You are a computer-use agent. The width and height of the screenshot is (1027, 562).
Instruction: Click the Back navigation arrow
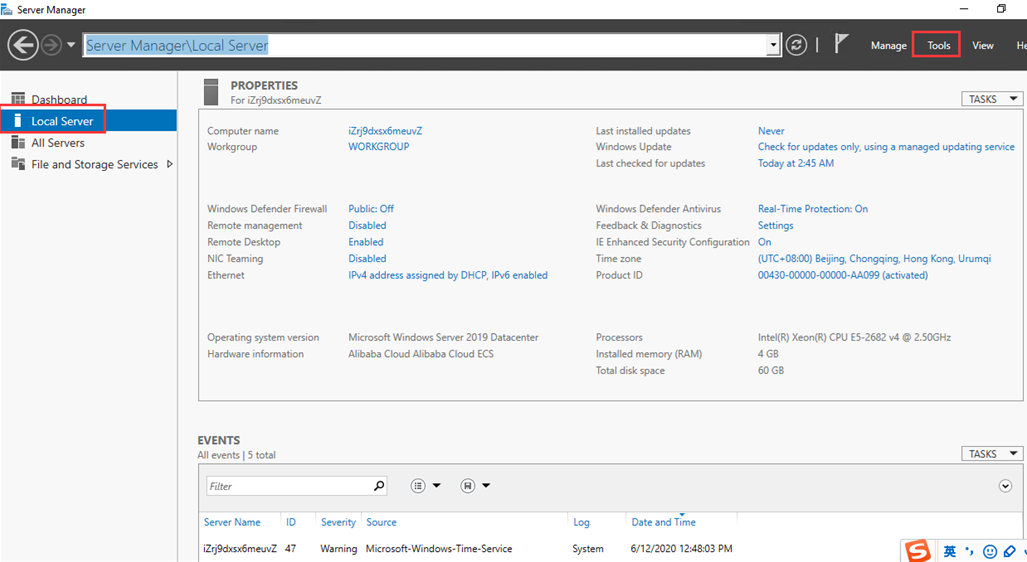(x=23, y=45)
